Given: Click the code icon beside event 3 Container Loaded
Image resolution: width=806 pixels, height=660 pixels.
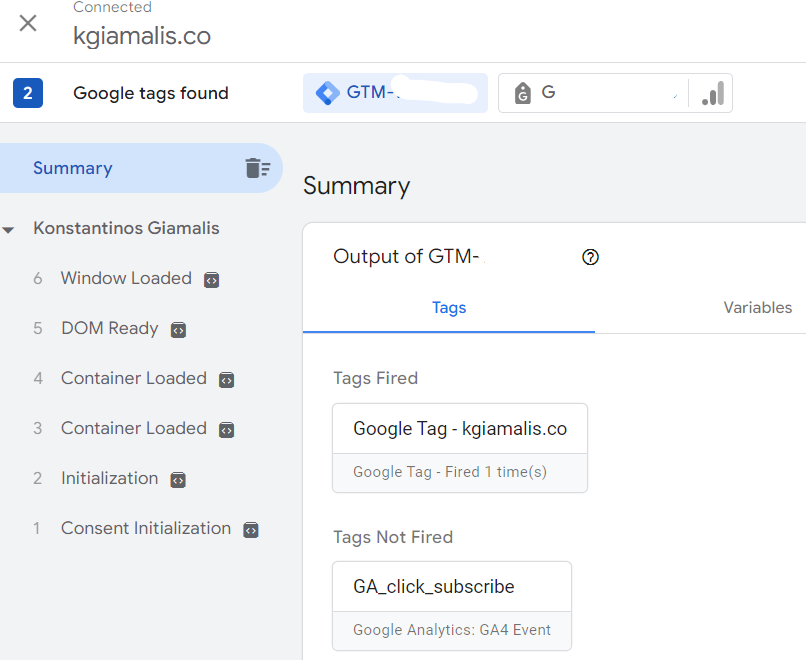Looking at the screenshot, I should (226, 429).
